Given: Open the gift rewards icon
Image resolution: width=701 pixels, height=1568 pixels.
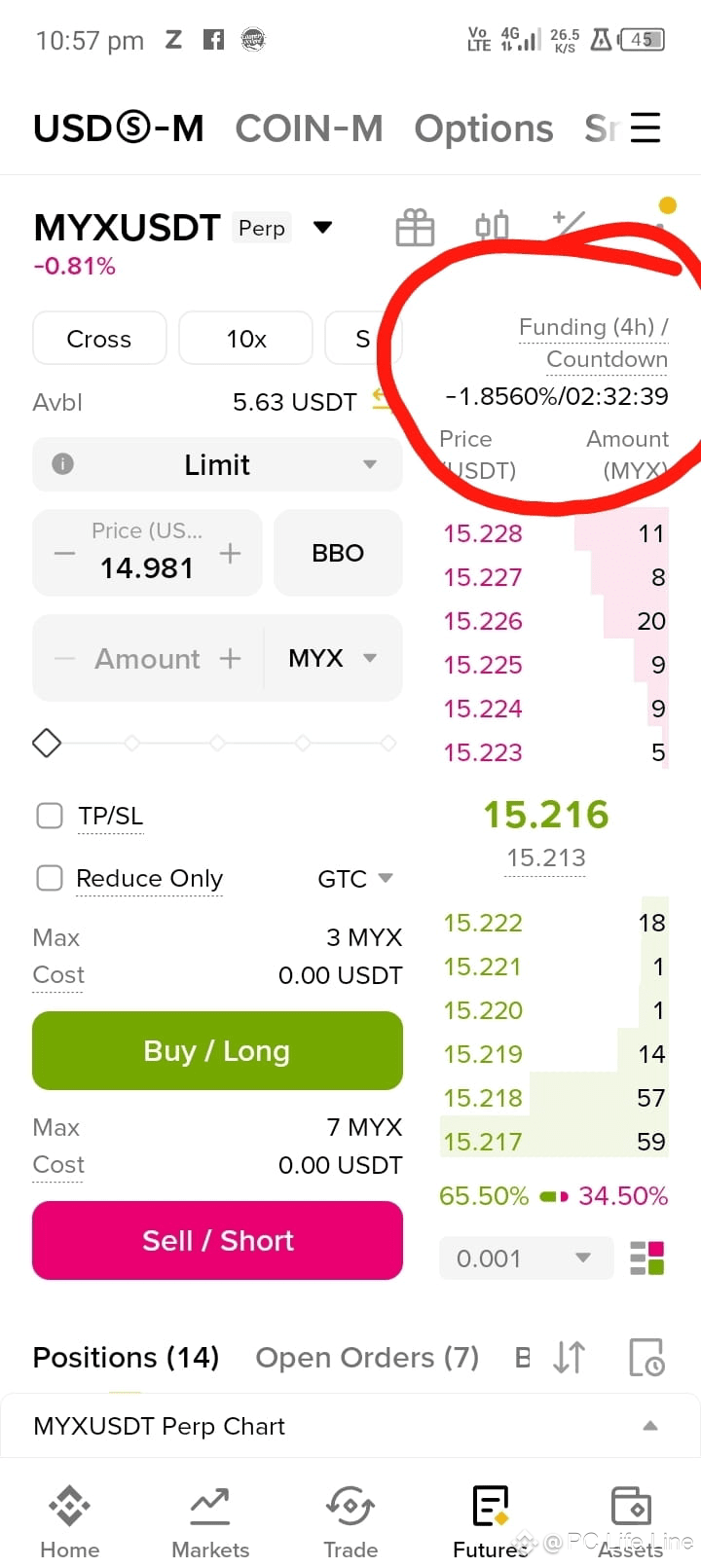Looking at the screenshot, I should [415, 229].
